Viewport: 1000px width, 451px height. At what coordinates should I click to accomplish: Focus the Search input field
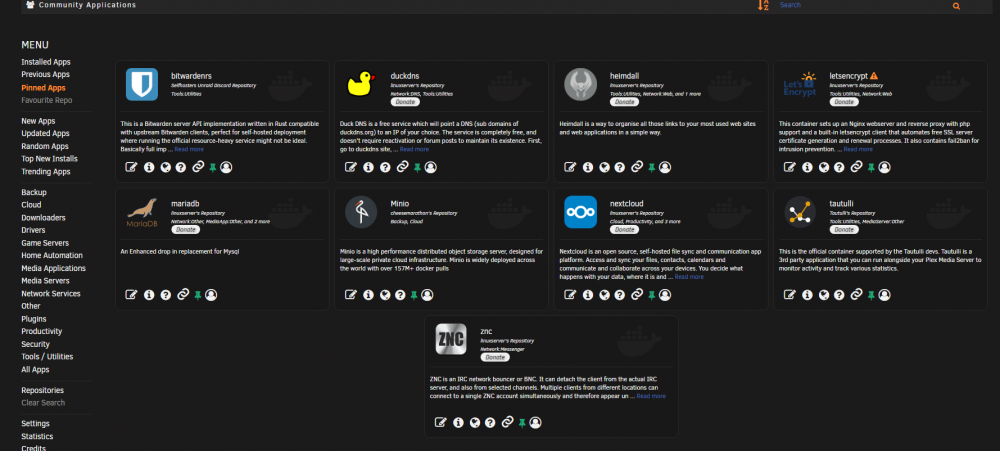(861, 6)
